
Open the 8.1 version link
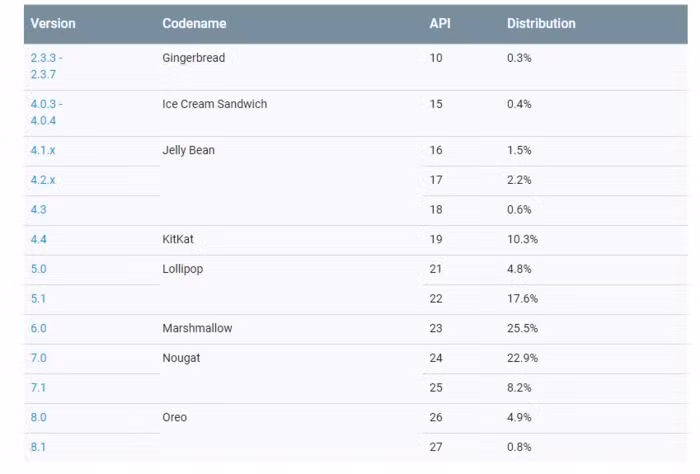tap(38, 447)
